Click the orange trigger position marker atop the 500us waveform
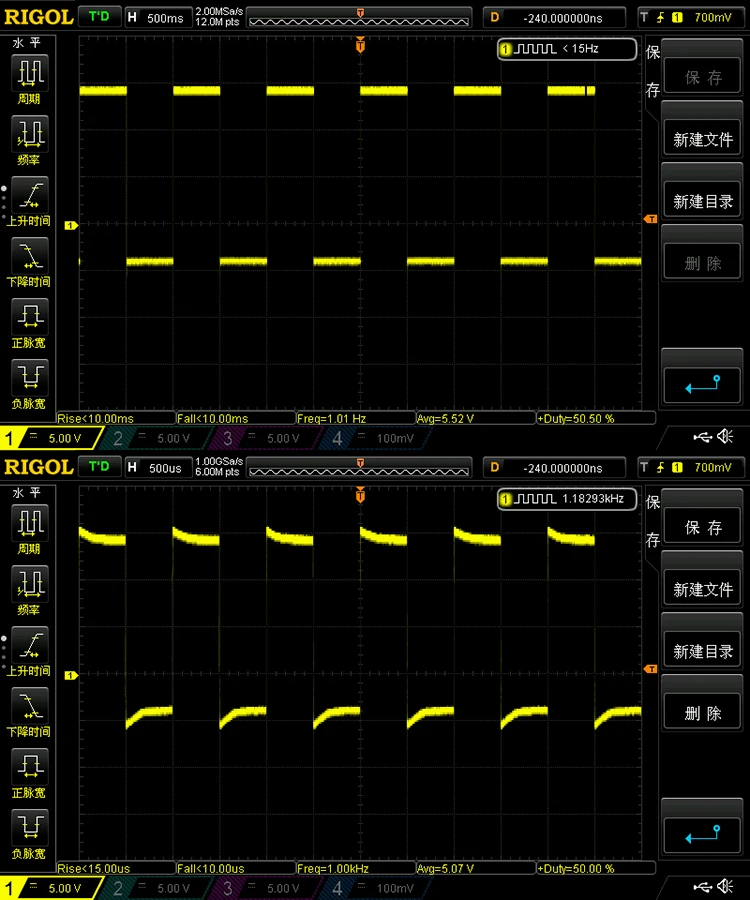 pos(360,495)
